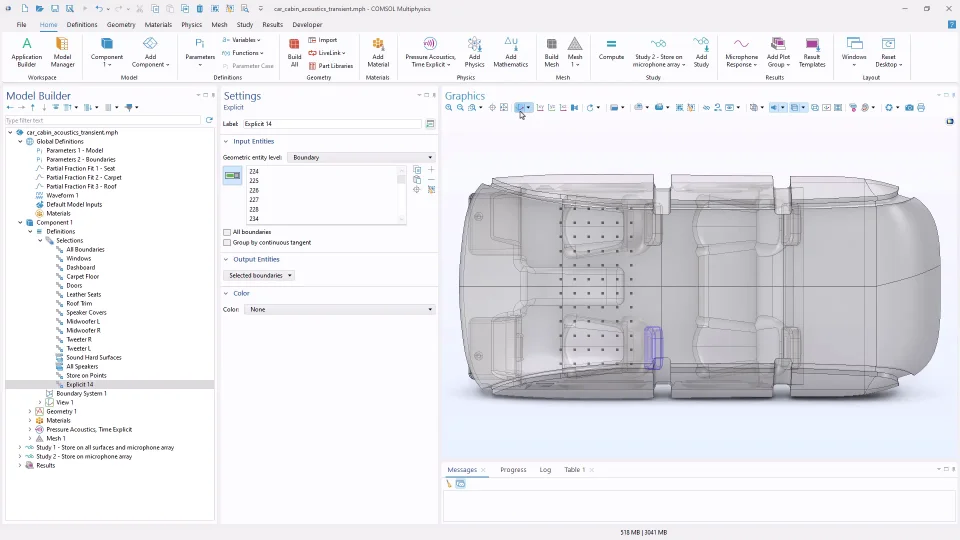The width and height of the screenshot is (960, 540).
Task: Switch to the Progress tab
Action: pyautogui.click(x=513, y=469)
